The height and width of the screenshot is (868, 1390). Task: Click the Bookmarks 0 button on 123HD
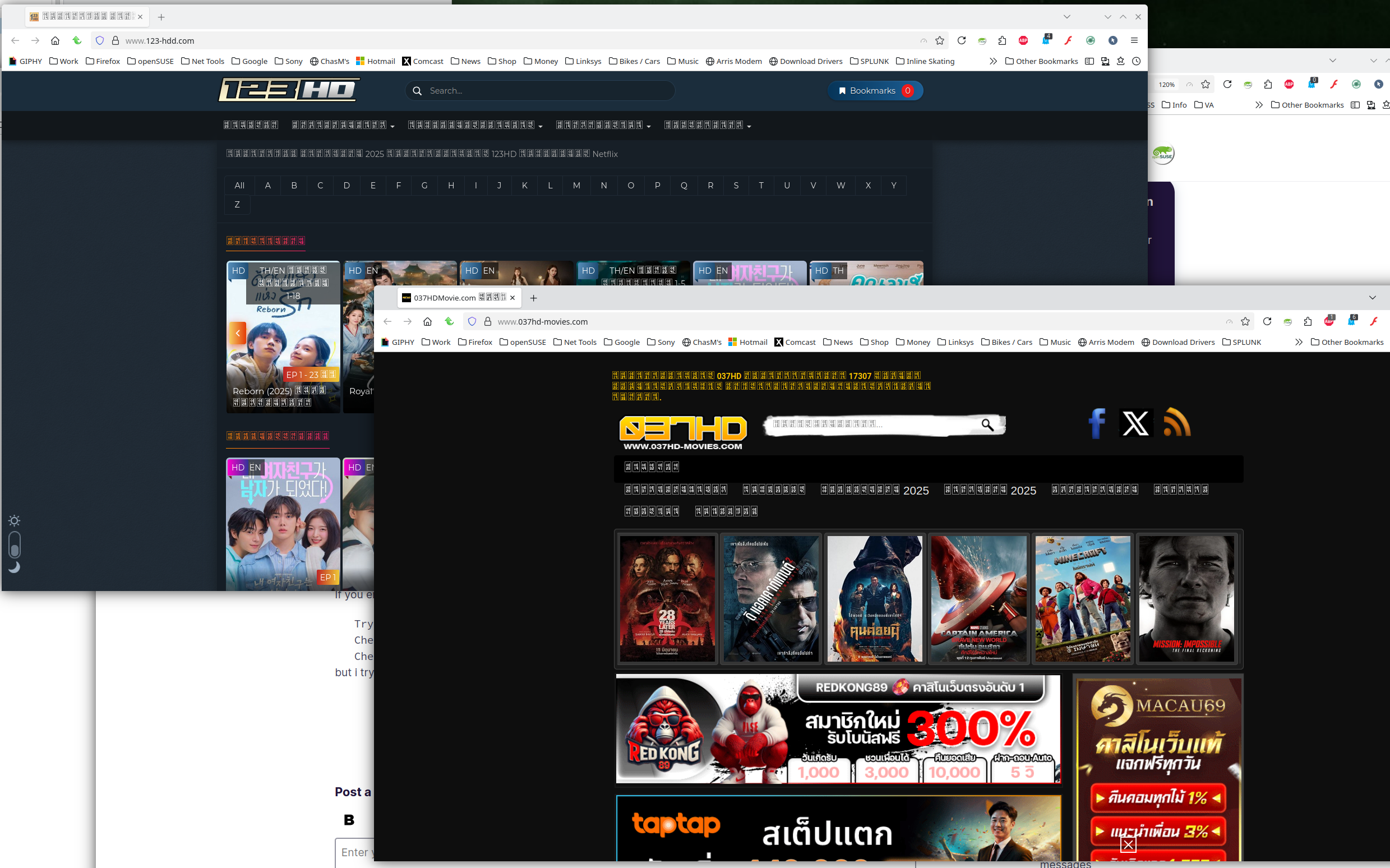pos(875,91)
